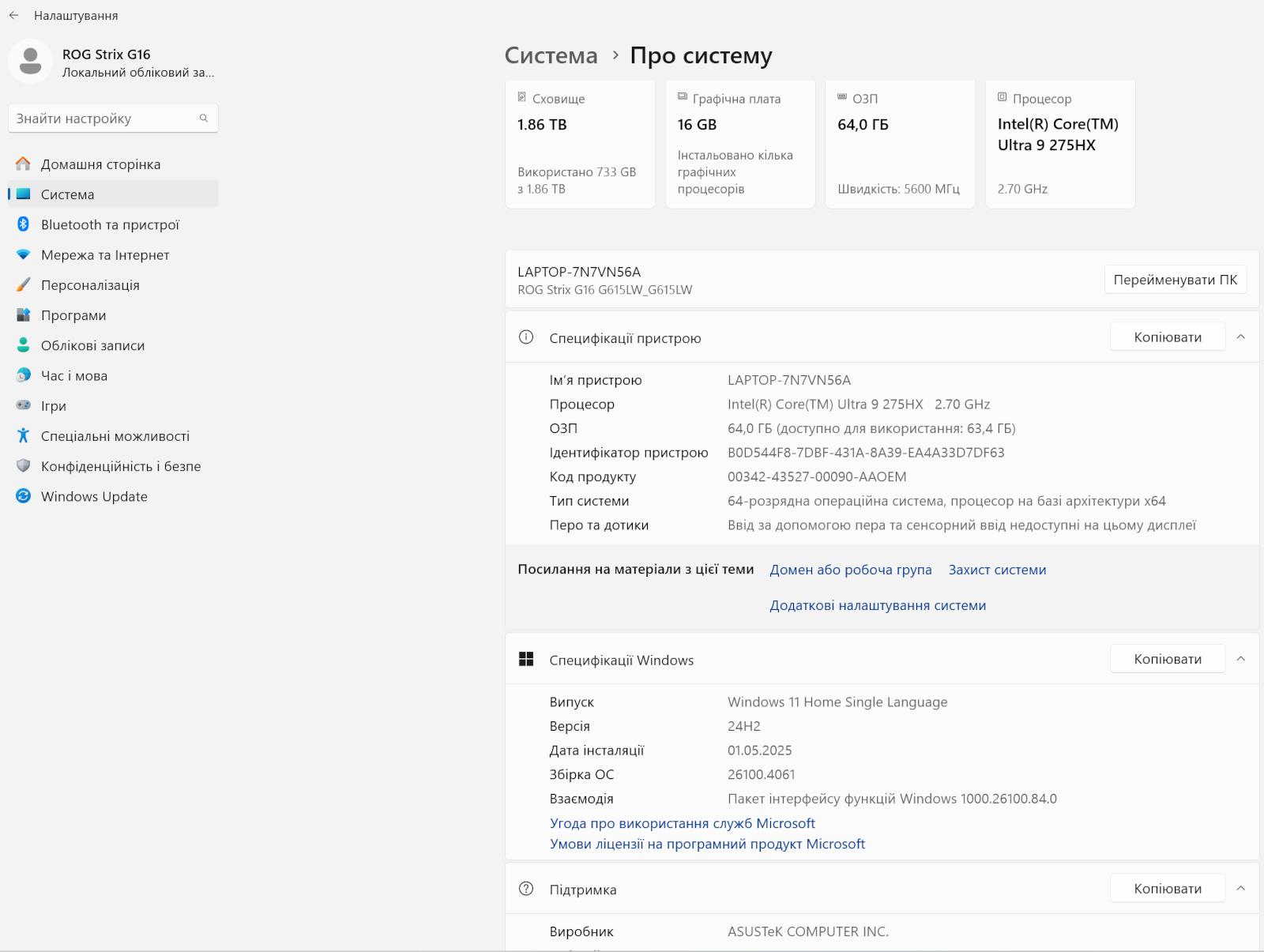Click Windows 11 Home Single Language text

(837, 702)
